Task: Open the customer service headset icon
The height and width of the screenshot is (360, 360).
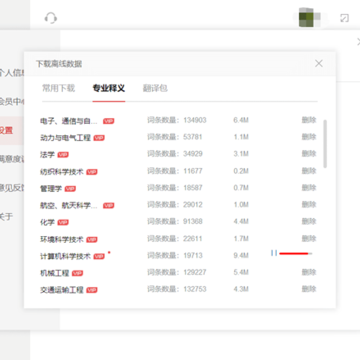Action: pos(51,18)
